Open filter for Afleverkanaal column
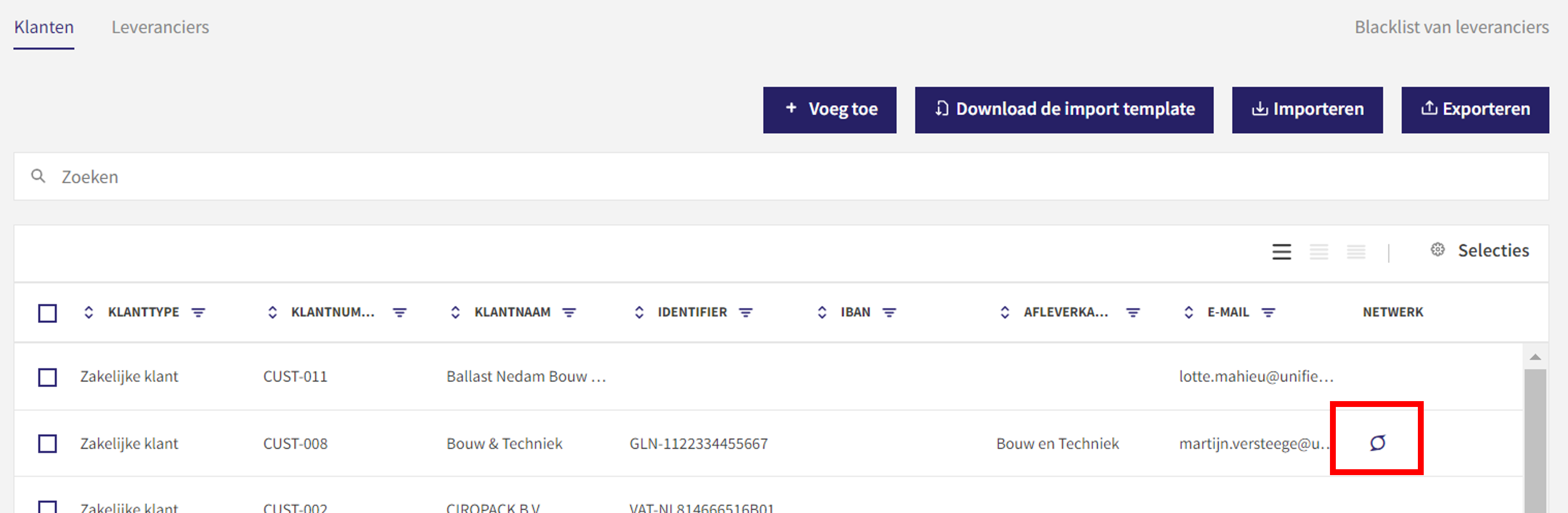This screenshot has width=1568, height=513. point(1133,313)
